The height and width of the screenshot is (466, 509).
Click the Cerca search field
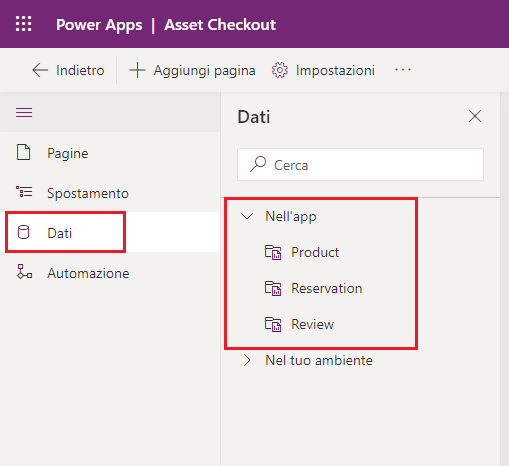tap(360, 165)
